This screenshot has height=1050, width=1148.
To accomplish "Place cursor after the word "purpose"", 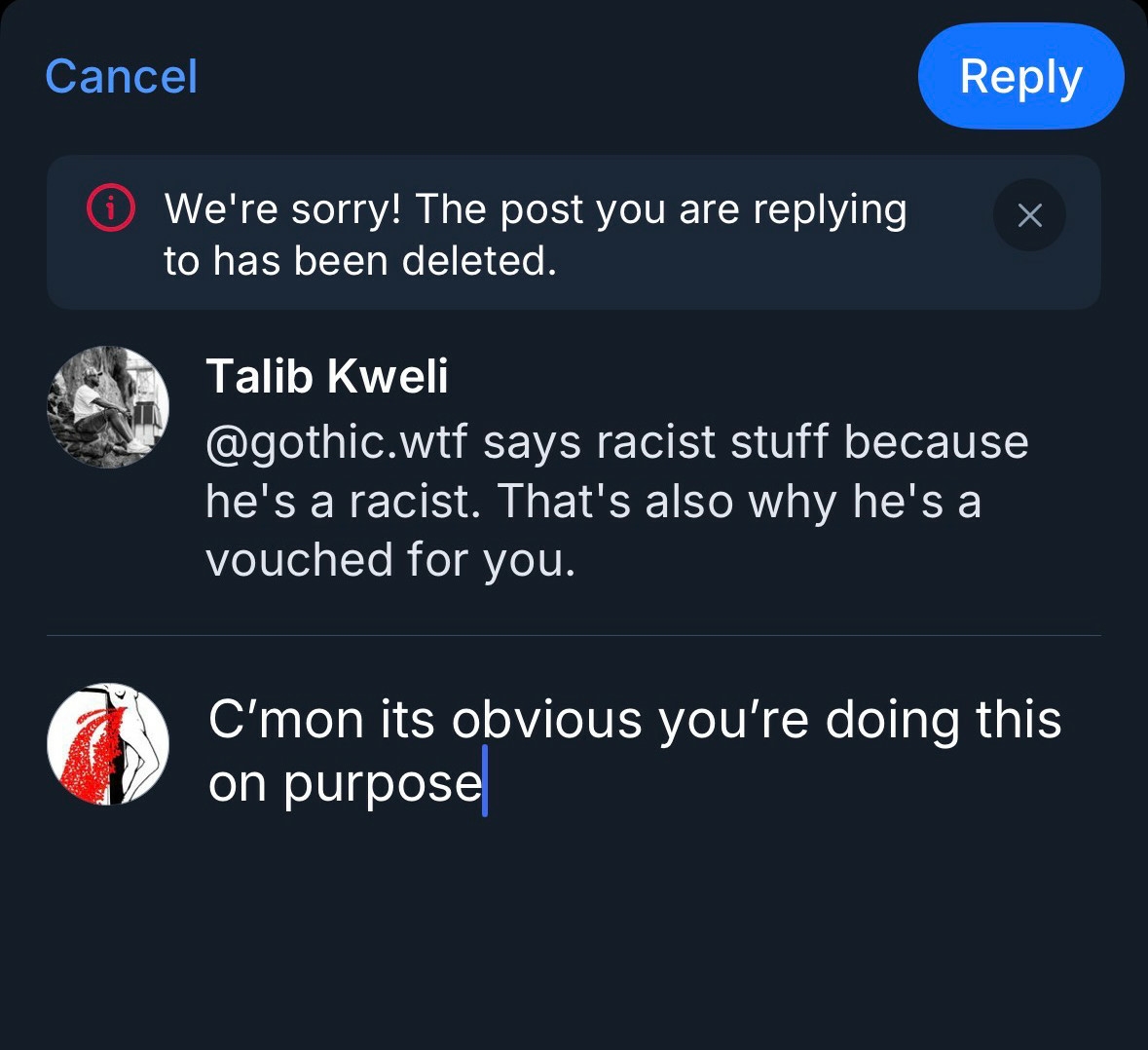I will click(x=484, y=783).
